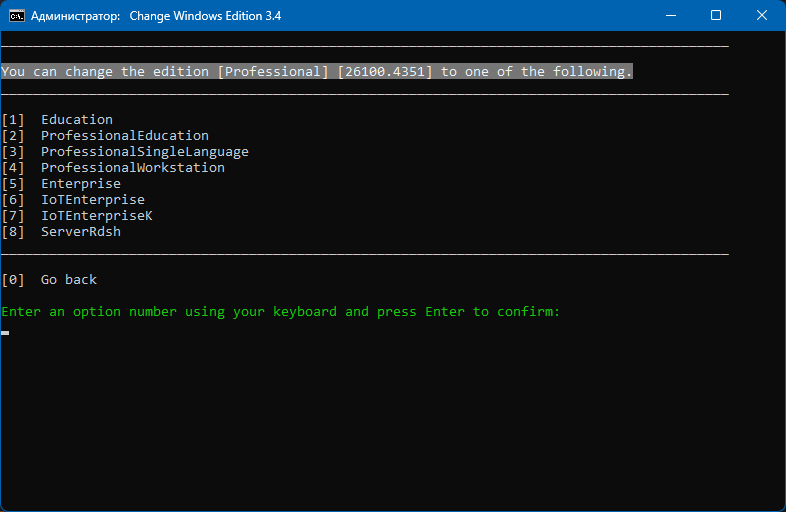The height and width of the screenshot is (512, 786).
Task: Click the ProfessionalSingleLanguage entry
Action: pyautogui.click(x=145, y=152)
